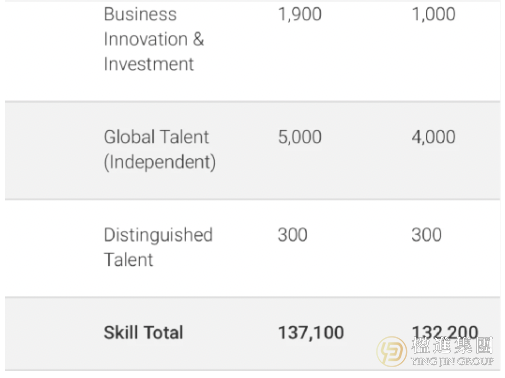505x378 pixels.
Task: Click the 137,100 Skill Total figure
Action: (311, 333)
